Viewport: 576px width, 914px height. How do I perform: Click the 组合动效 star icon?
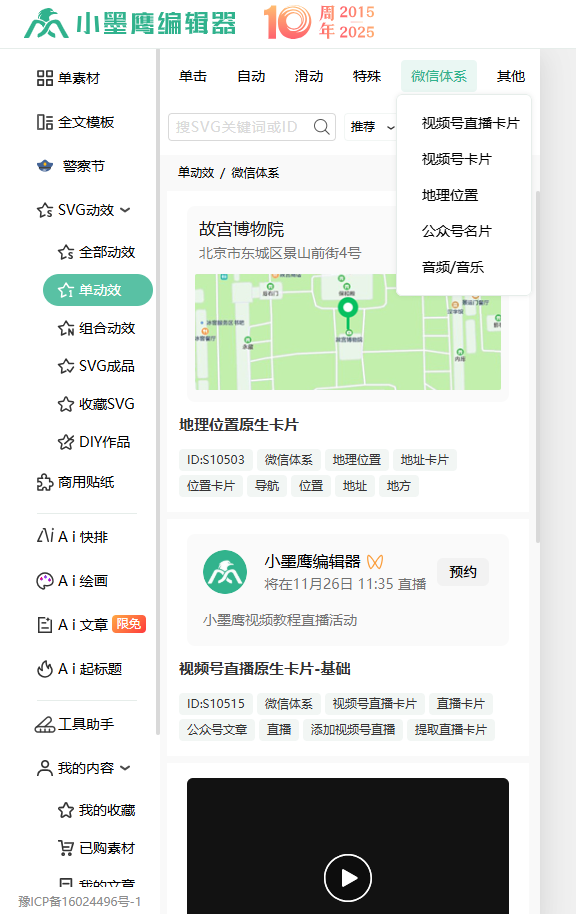(66, 328)
